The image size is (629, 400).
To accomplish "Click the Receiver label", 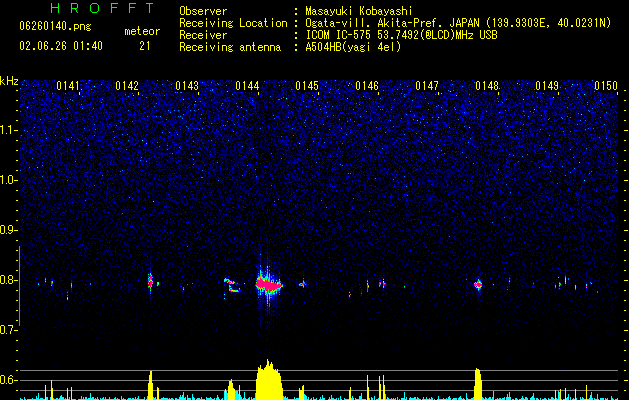I will point(203,35).
